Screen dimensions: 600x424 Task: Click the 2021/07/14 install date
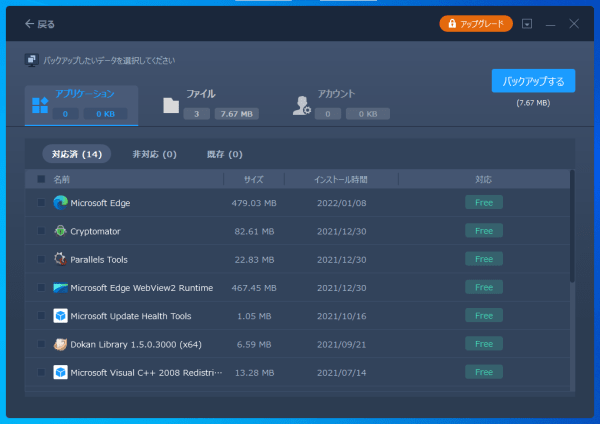(x=342, y=373)
